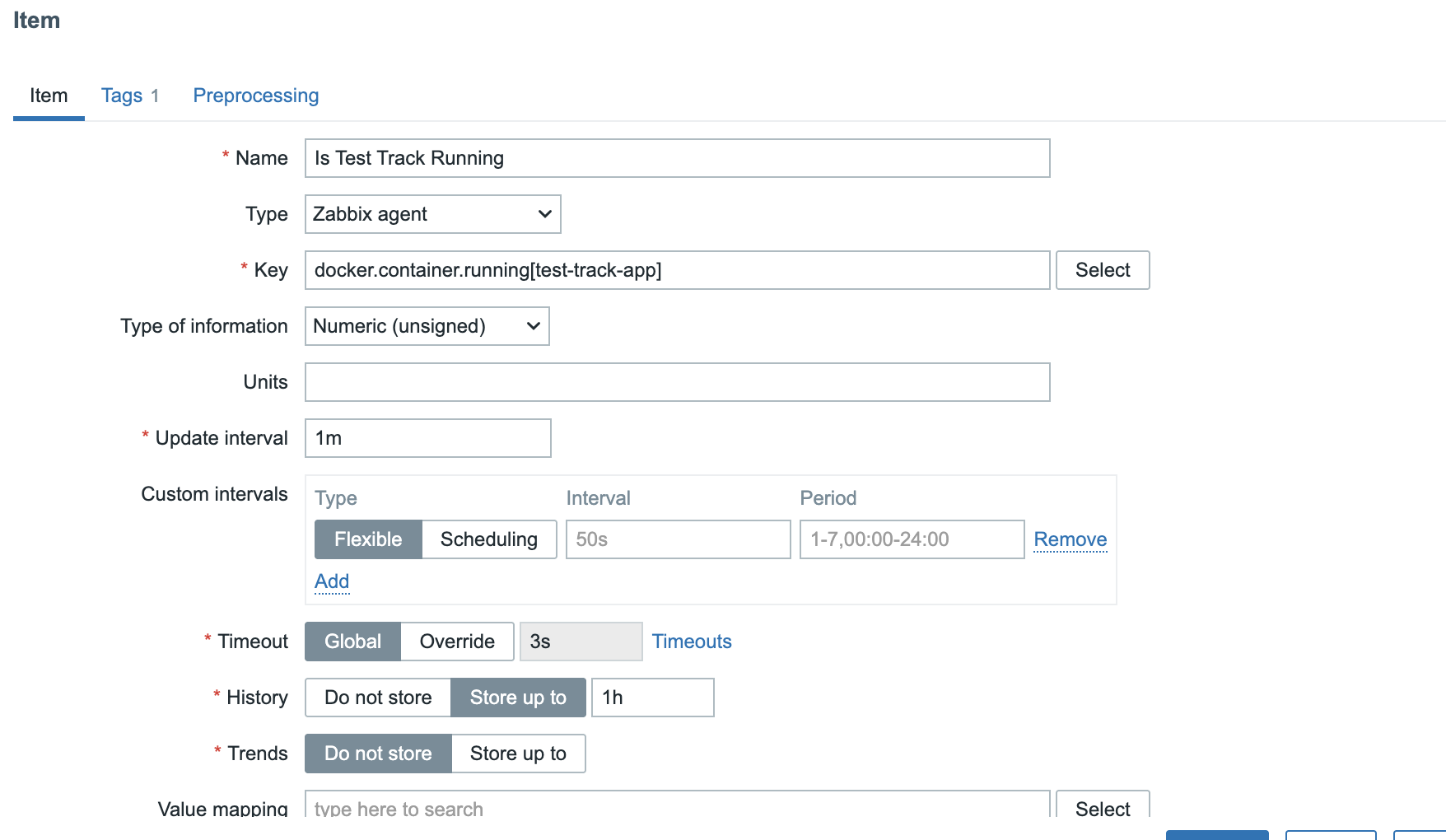Switch to the Tags tab
This screenshot has width=1446, height=840.
click(129, 96)
